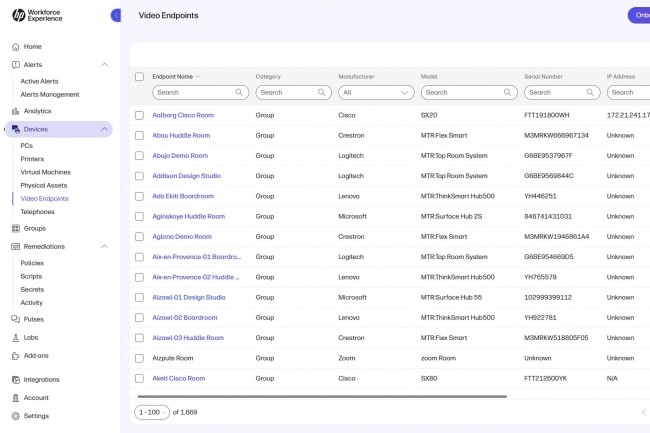650x433 pixels.
Task: Collapse the Alerts section chevron
Action: click(x=105, y=65)
